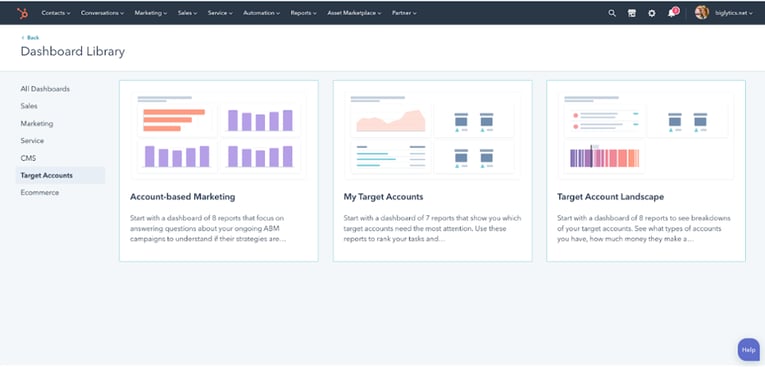Open the search magnifier icon
This screenshot has height=367, width=765.
pos(612,13)
